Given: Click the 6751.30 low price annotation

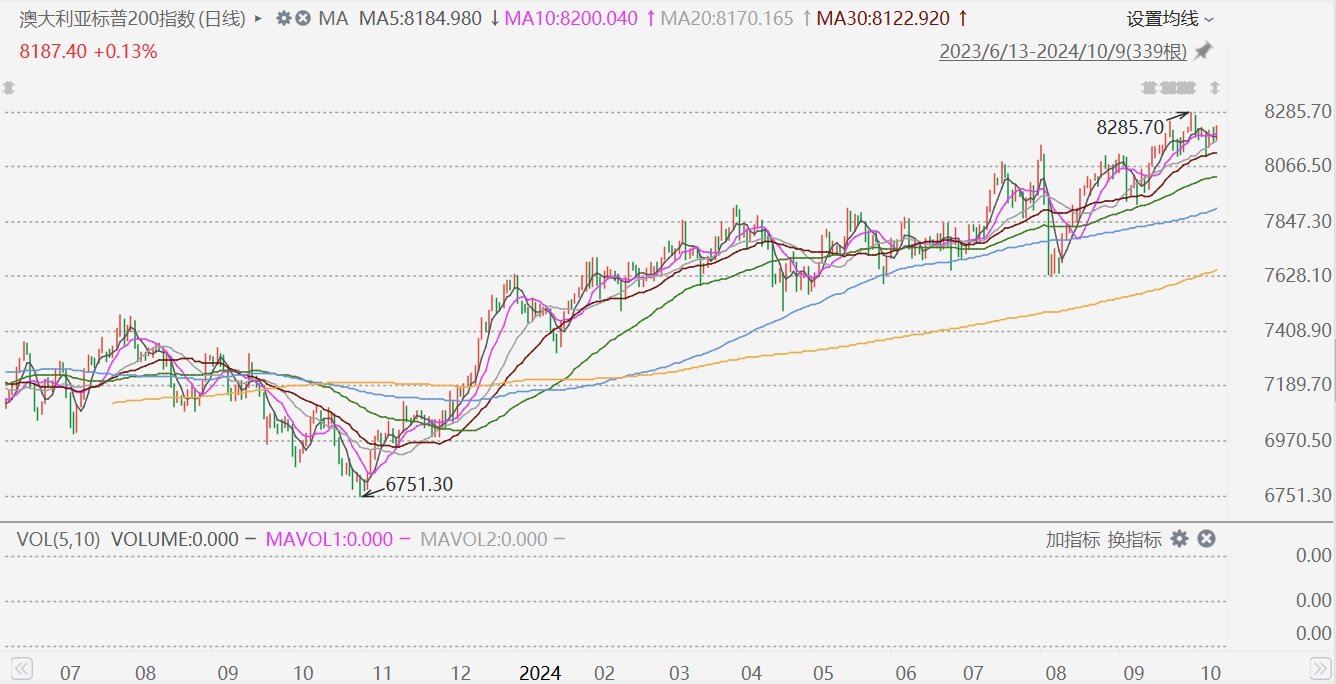Looking at the screenshot, I should (419, 484).
